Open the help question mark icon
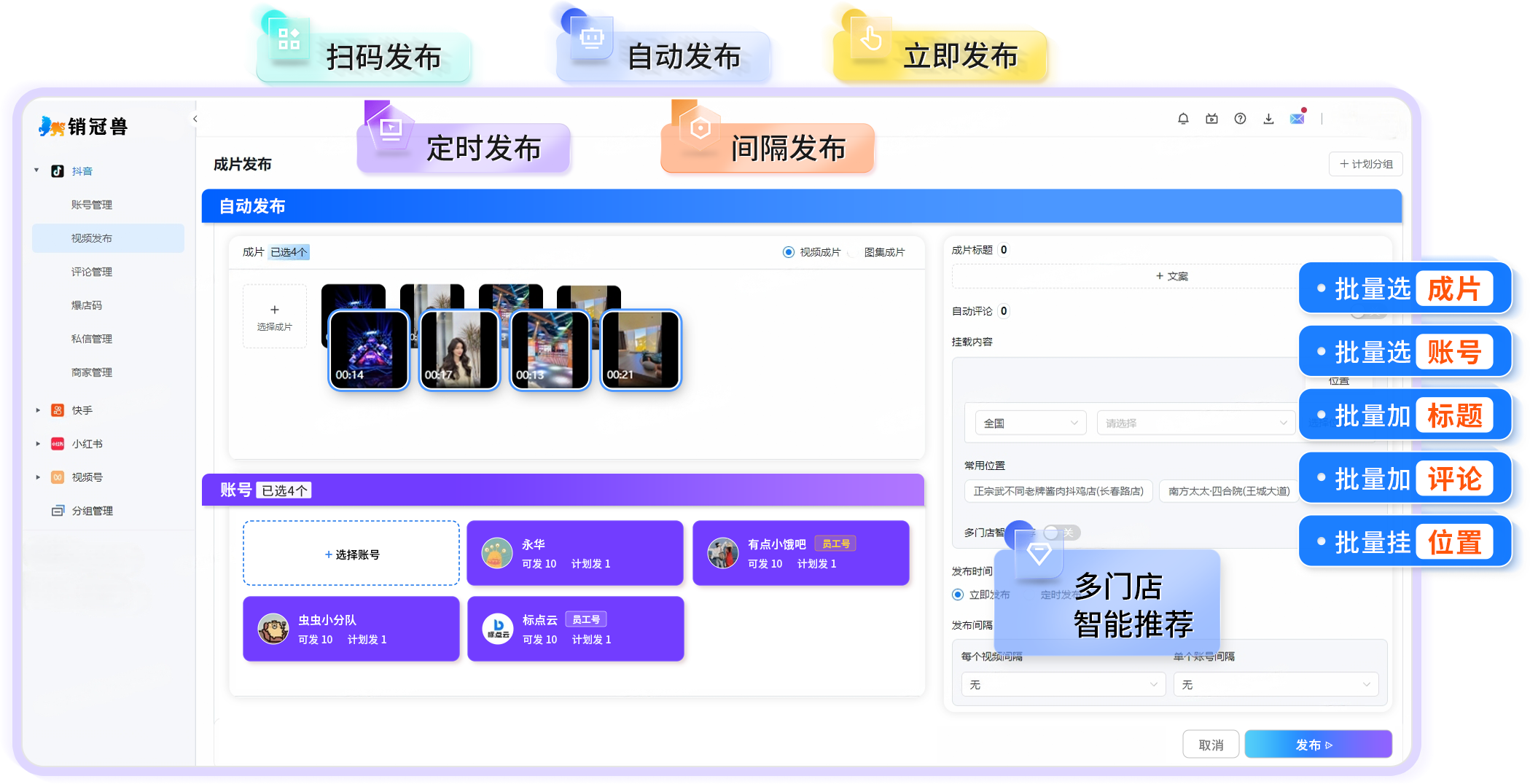1530x784 pixels. pos(1240,119)
